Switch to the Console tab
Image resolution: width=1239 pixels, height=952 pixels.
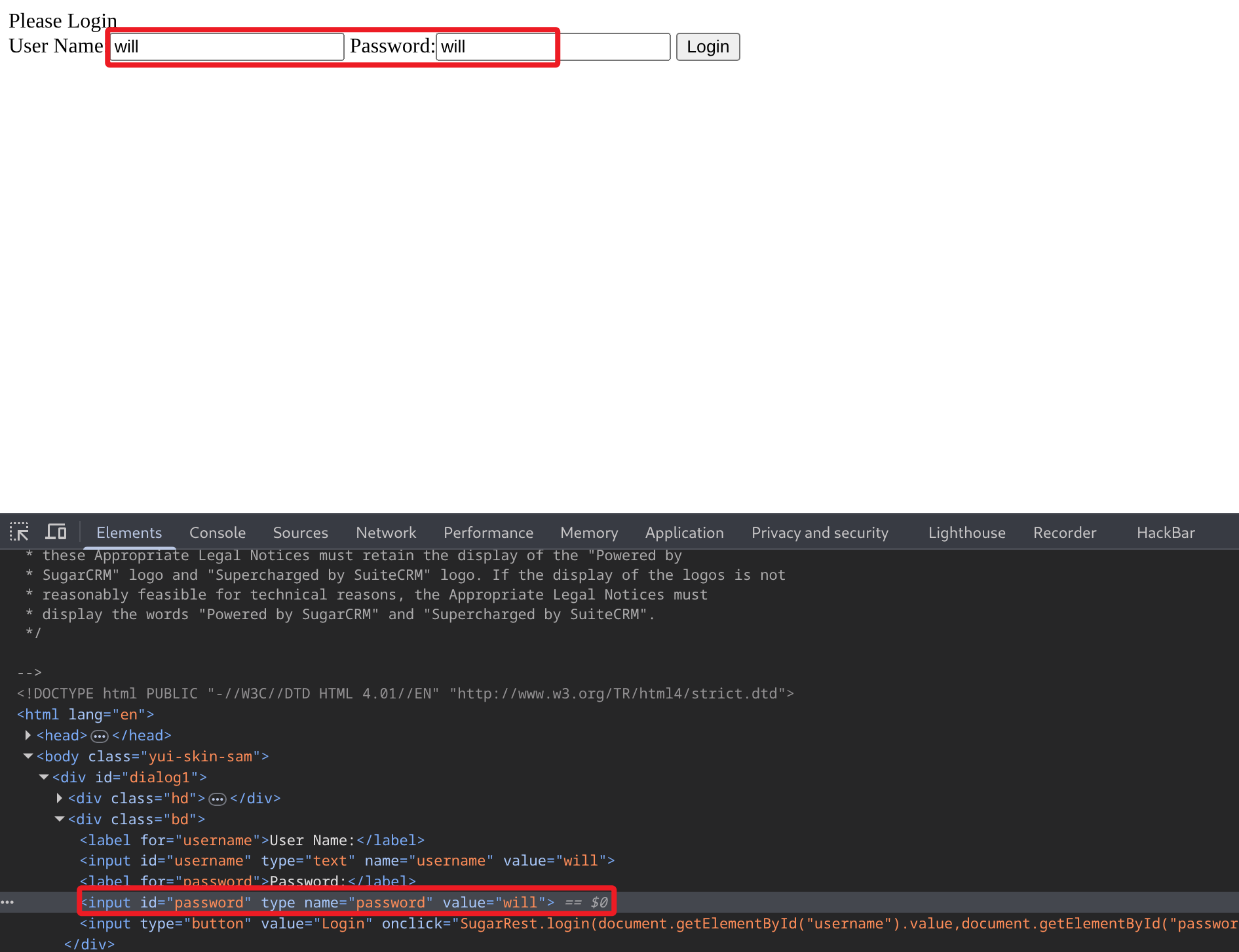[217, 533]
